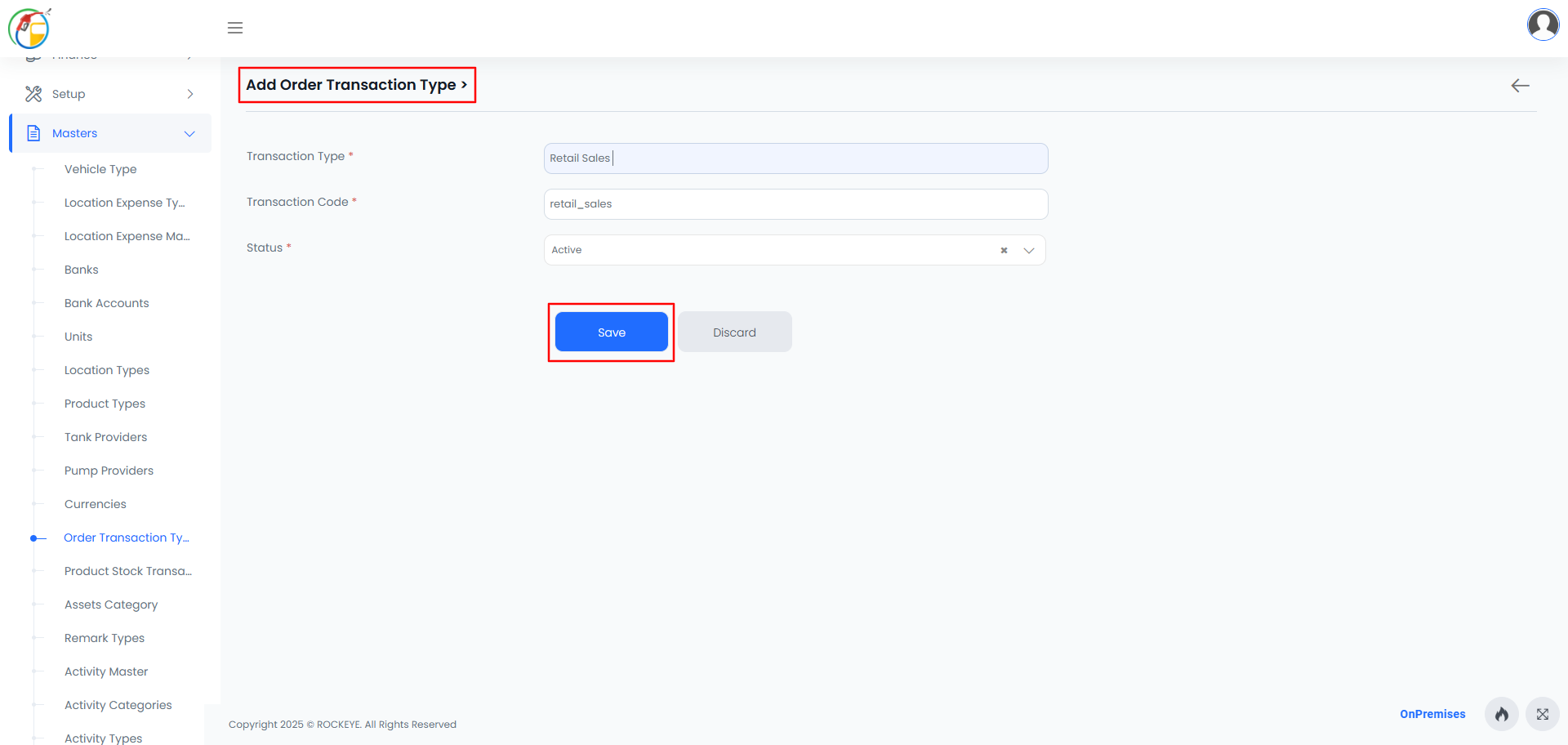Viewport: 1568px width, 745px height.
Task: Collapse the Masters menu chevron
Action: (189, 134)
